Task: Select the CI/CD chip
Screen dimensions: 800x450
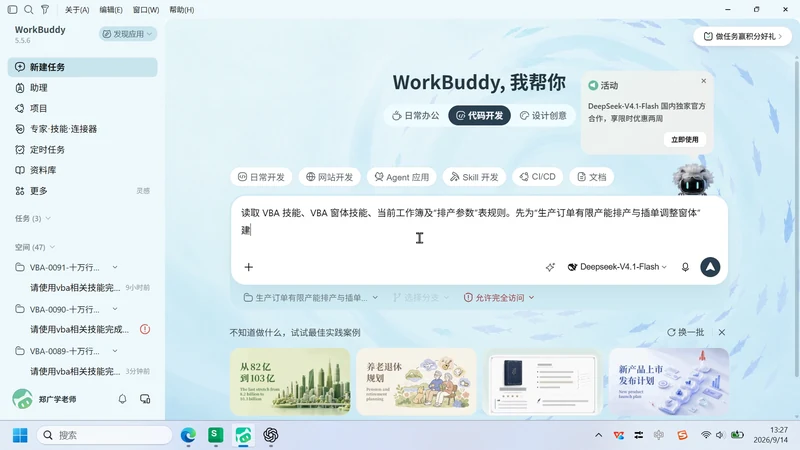Action: [537, 177]
